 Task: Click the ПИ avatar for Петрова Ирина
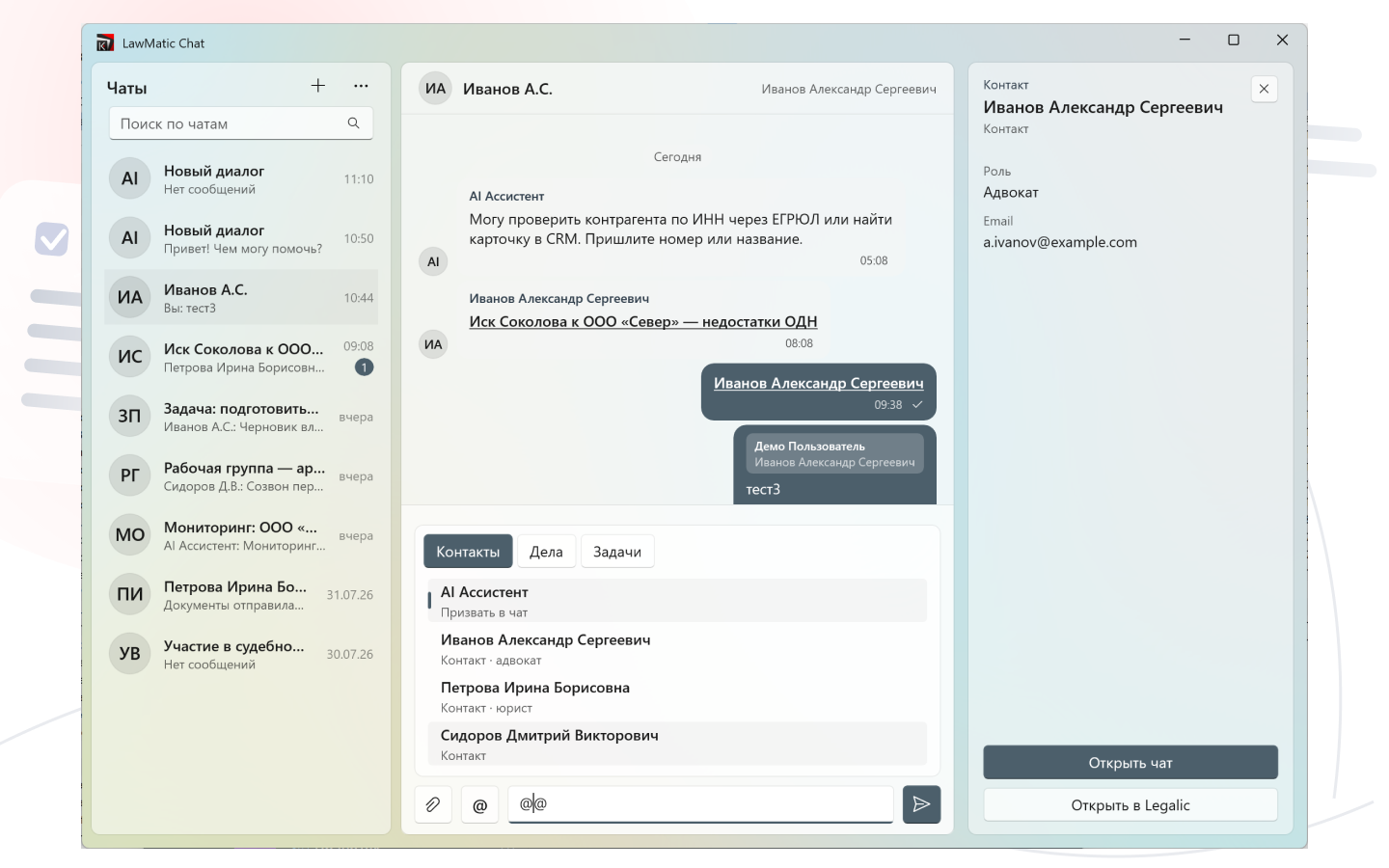click(x=130, y=594)
